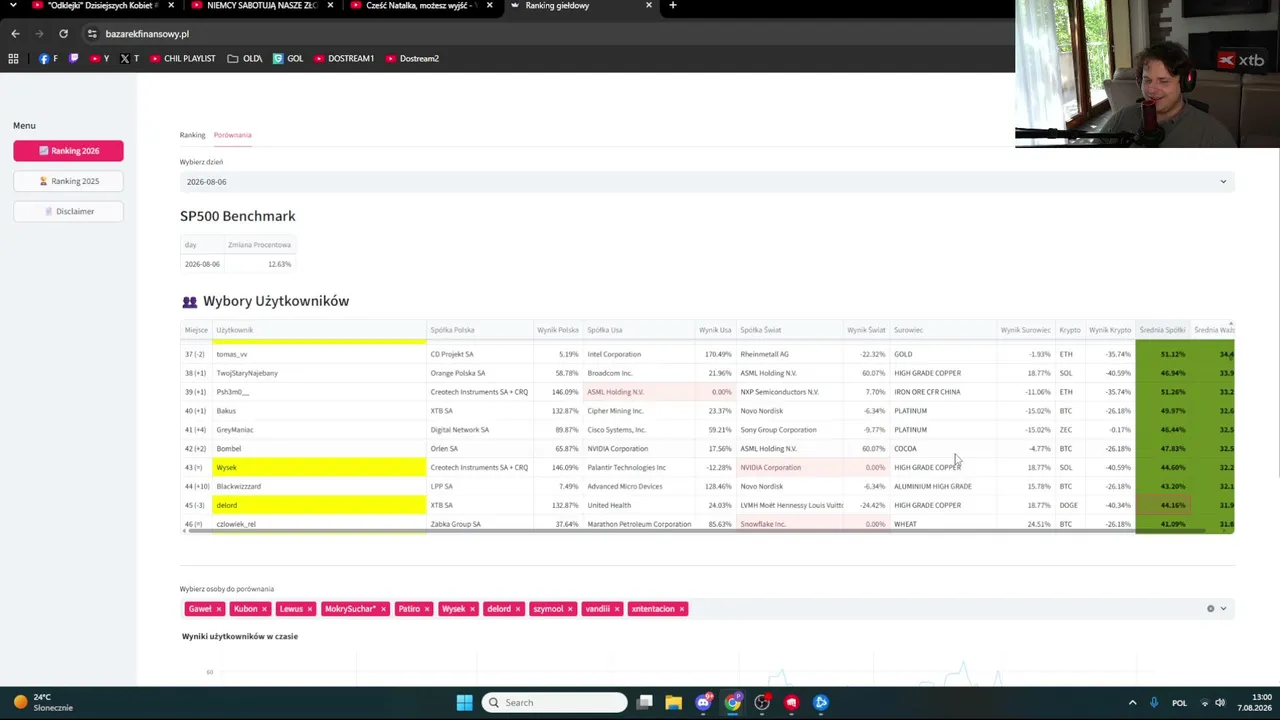Click the Palantir Technologies Inc cell
This screenshot has height=720, width=1280.
tap(640, 467)
